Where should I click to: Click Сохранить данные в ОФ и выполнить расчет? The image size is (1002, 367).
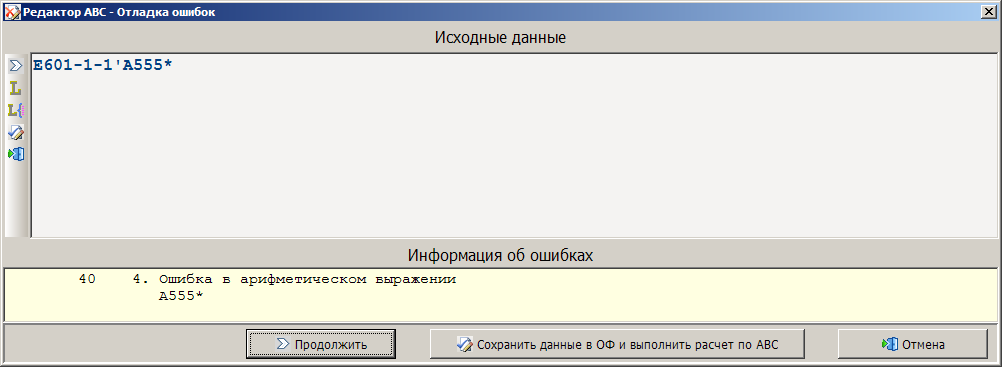pos(617,344)
